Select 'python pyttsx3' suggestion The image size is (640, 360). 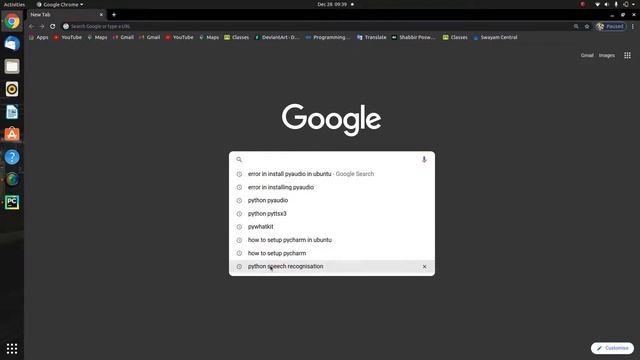click(x=331, y=213)
